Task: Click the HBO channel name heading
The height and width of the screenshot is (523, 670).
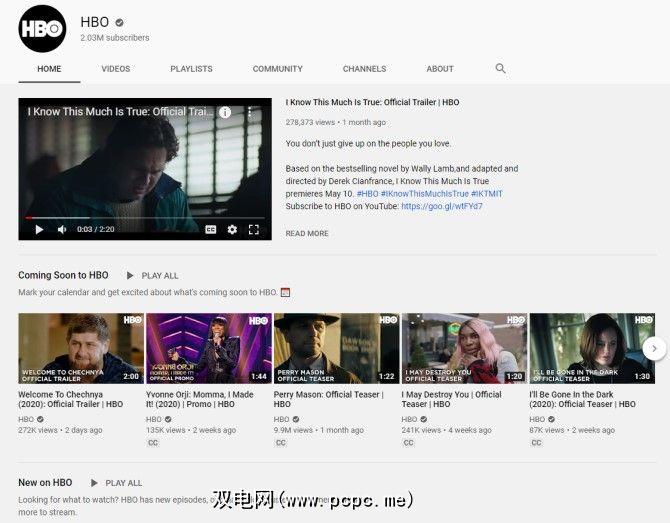Action: click(x=95, y=22)
